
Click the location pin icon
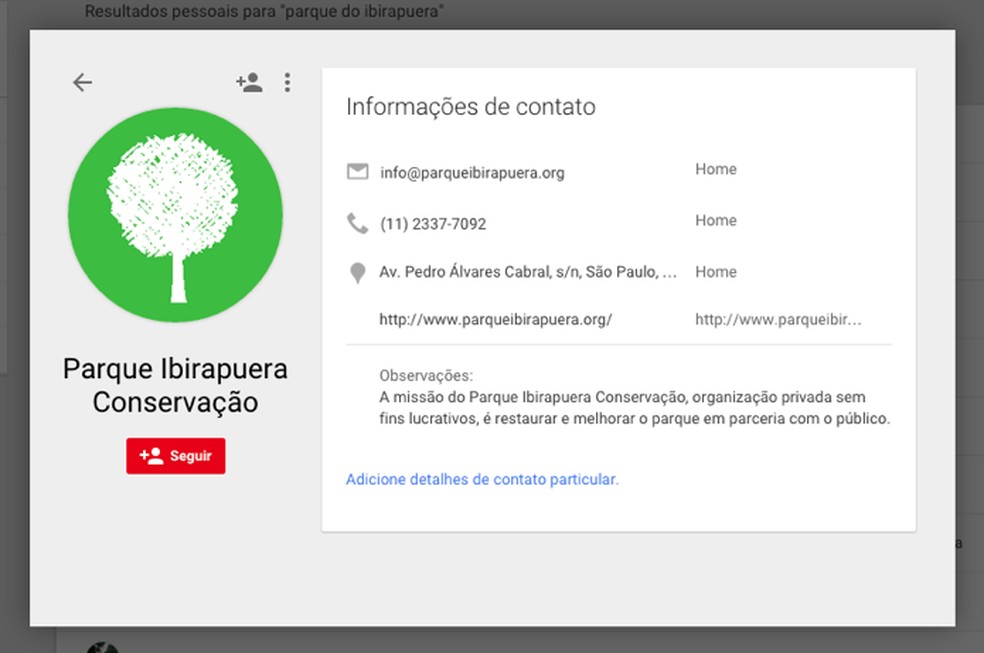point(357,271)
